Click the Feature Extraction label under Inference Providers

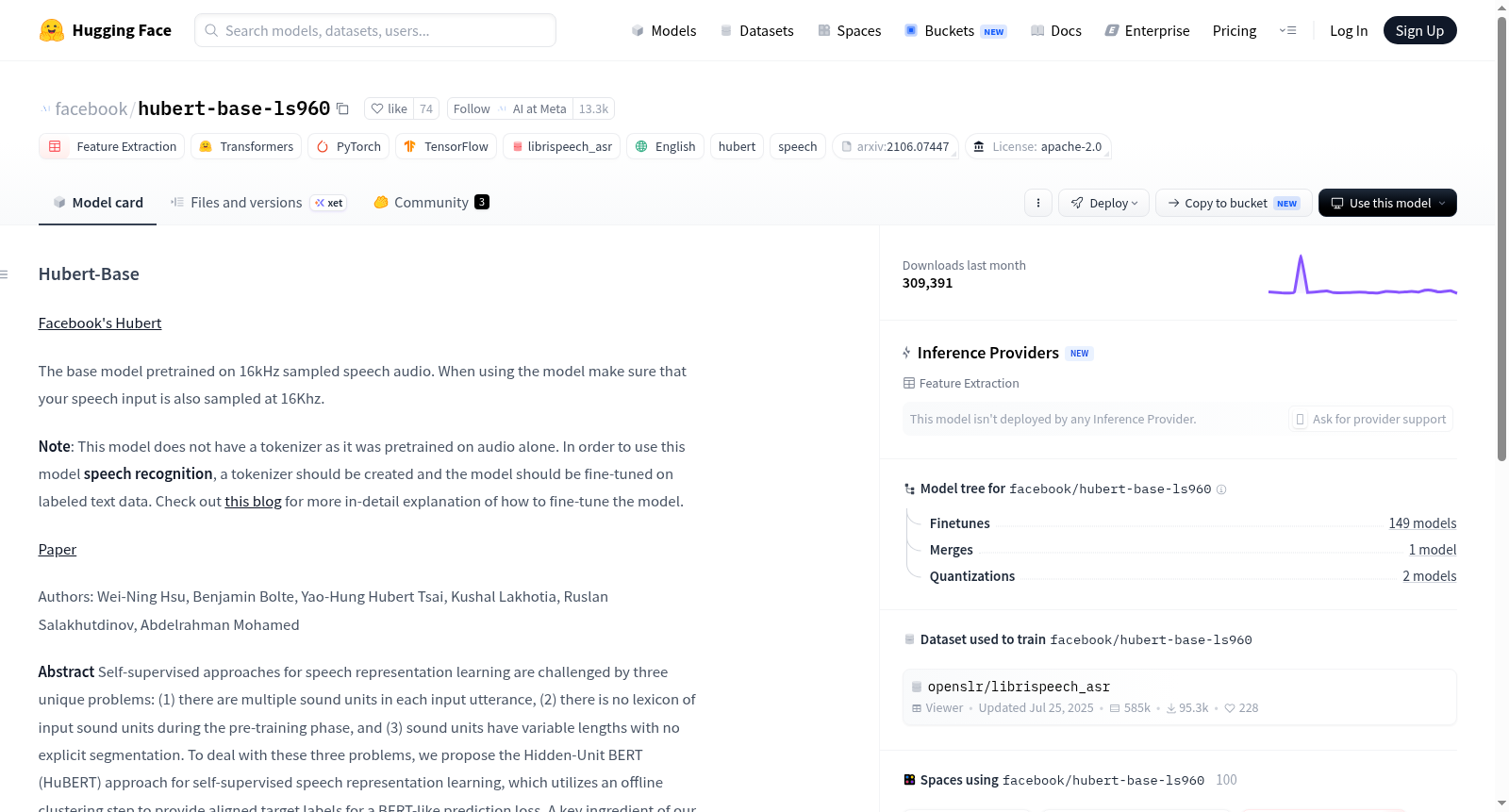[961, 384]
